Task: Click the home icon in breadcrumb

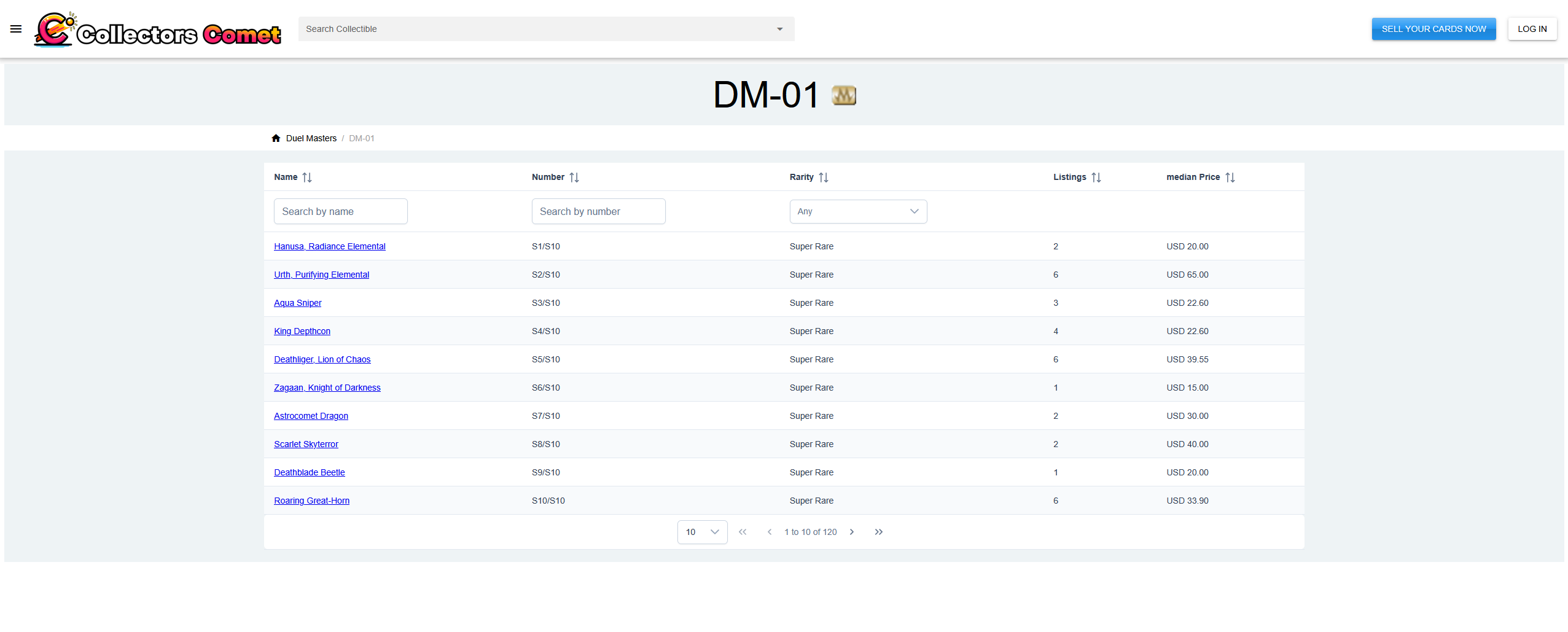Action: [x=276, y=138]
